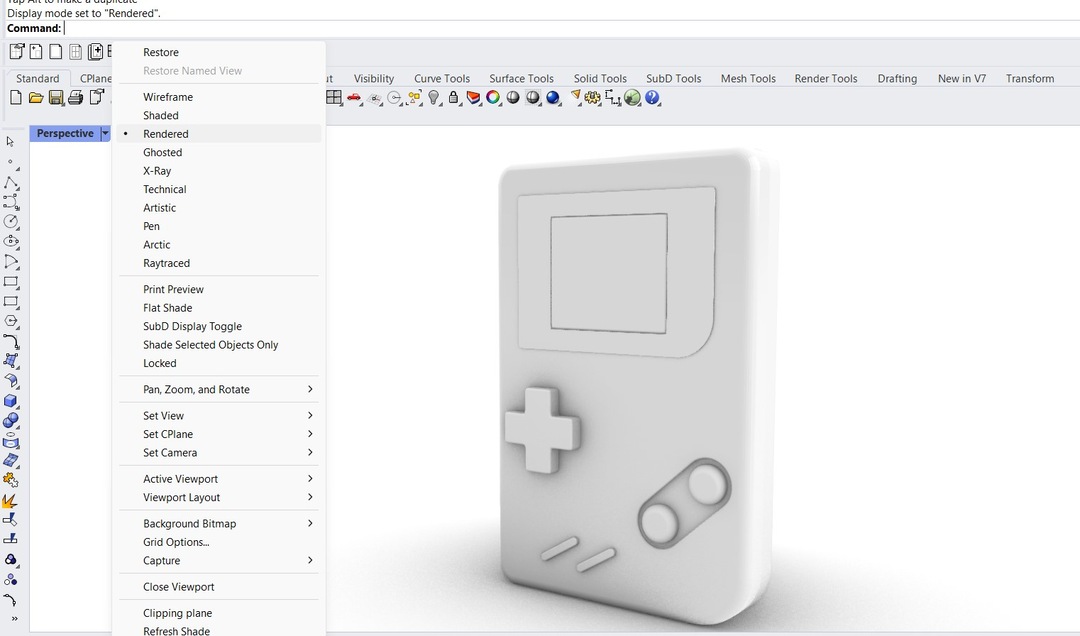Click the padlock lock-objects icon

click(453, 98)
